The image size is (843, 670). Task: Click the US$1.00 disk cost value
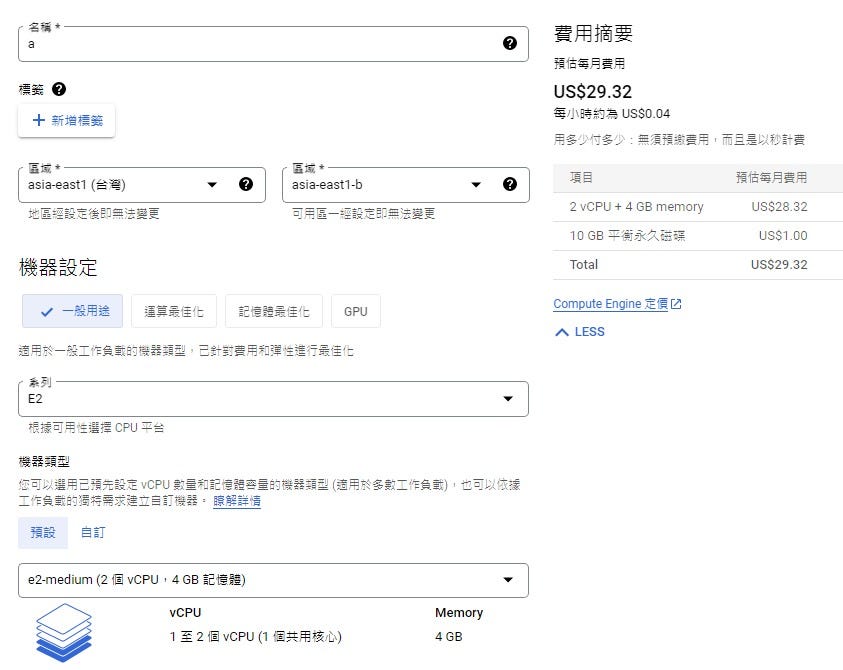tap(783, 236)
